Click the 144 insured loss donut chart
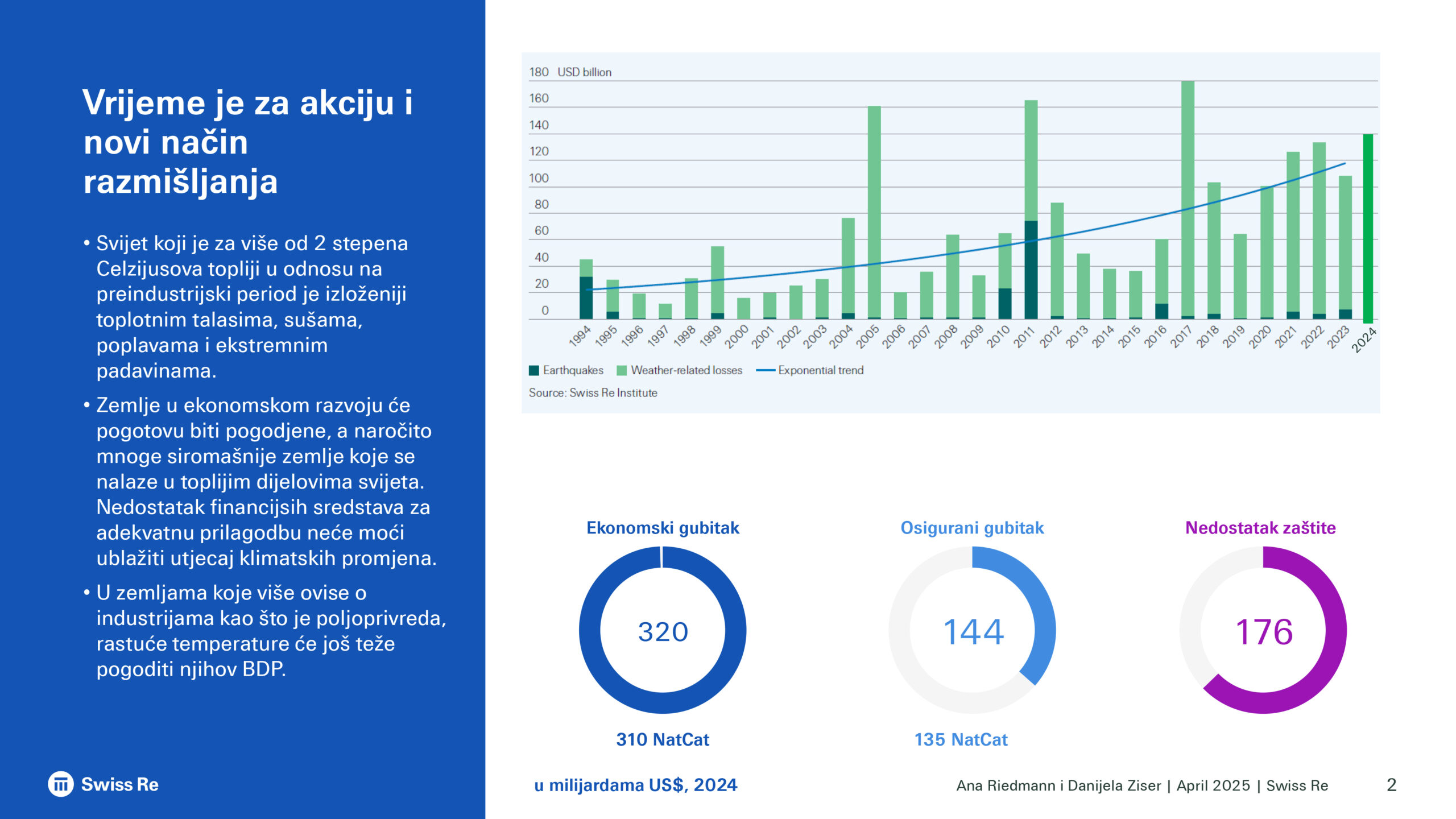 coord(973,630)
